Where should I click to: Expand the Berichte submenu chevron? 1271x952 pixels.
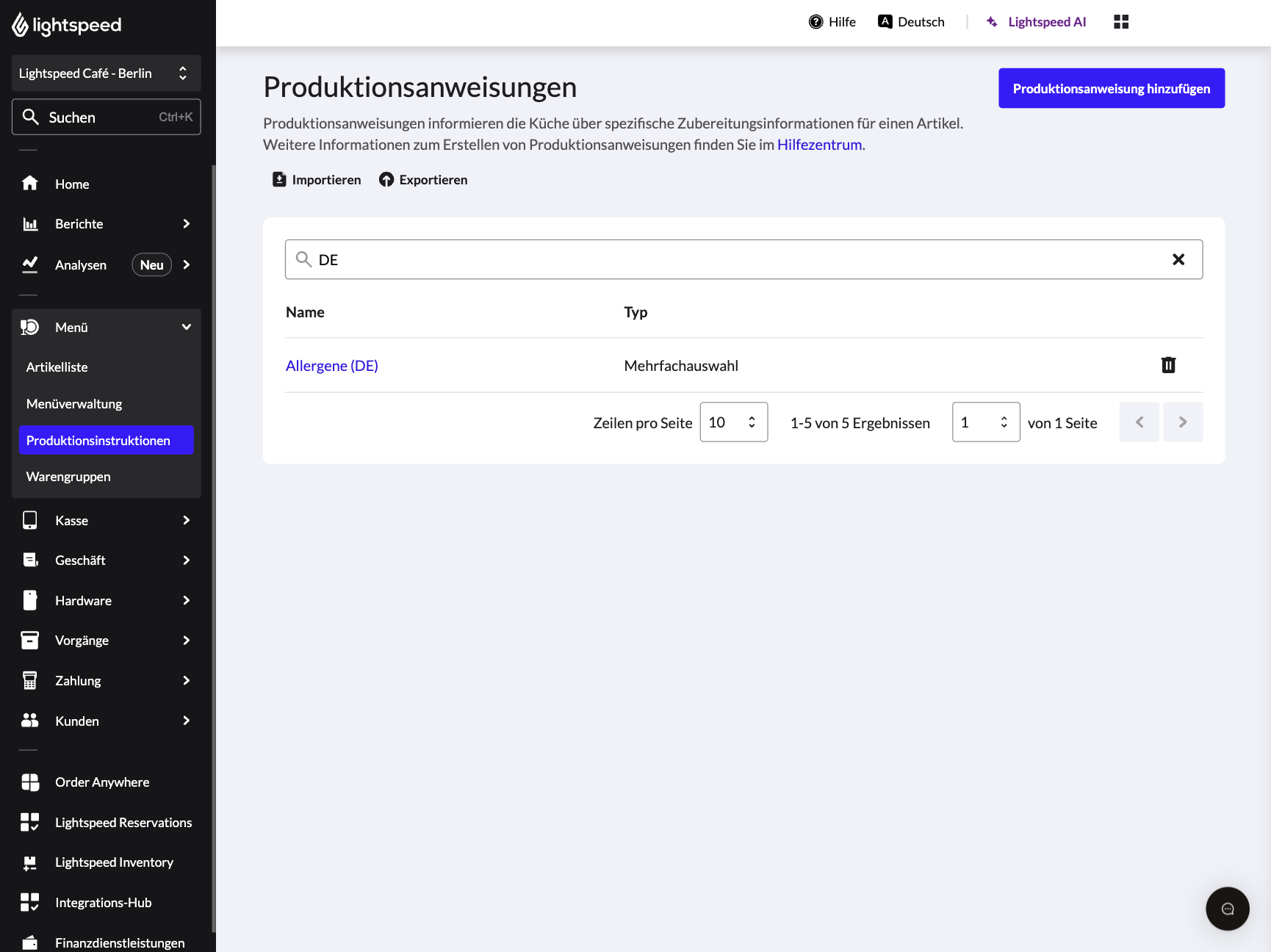point(187,224)
